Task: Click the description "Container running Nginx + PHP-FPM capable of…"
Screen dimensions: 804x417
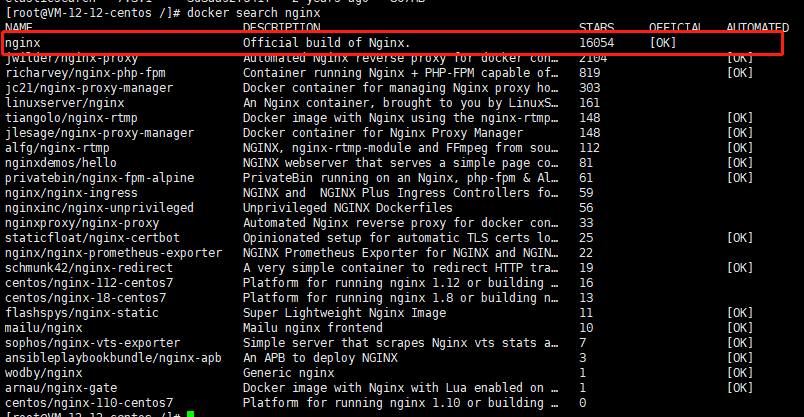Action: [x=400, y=73]
